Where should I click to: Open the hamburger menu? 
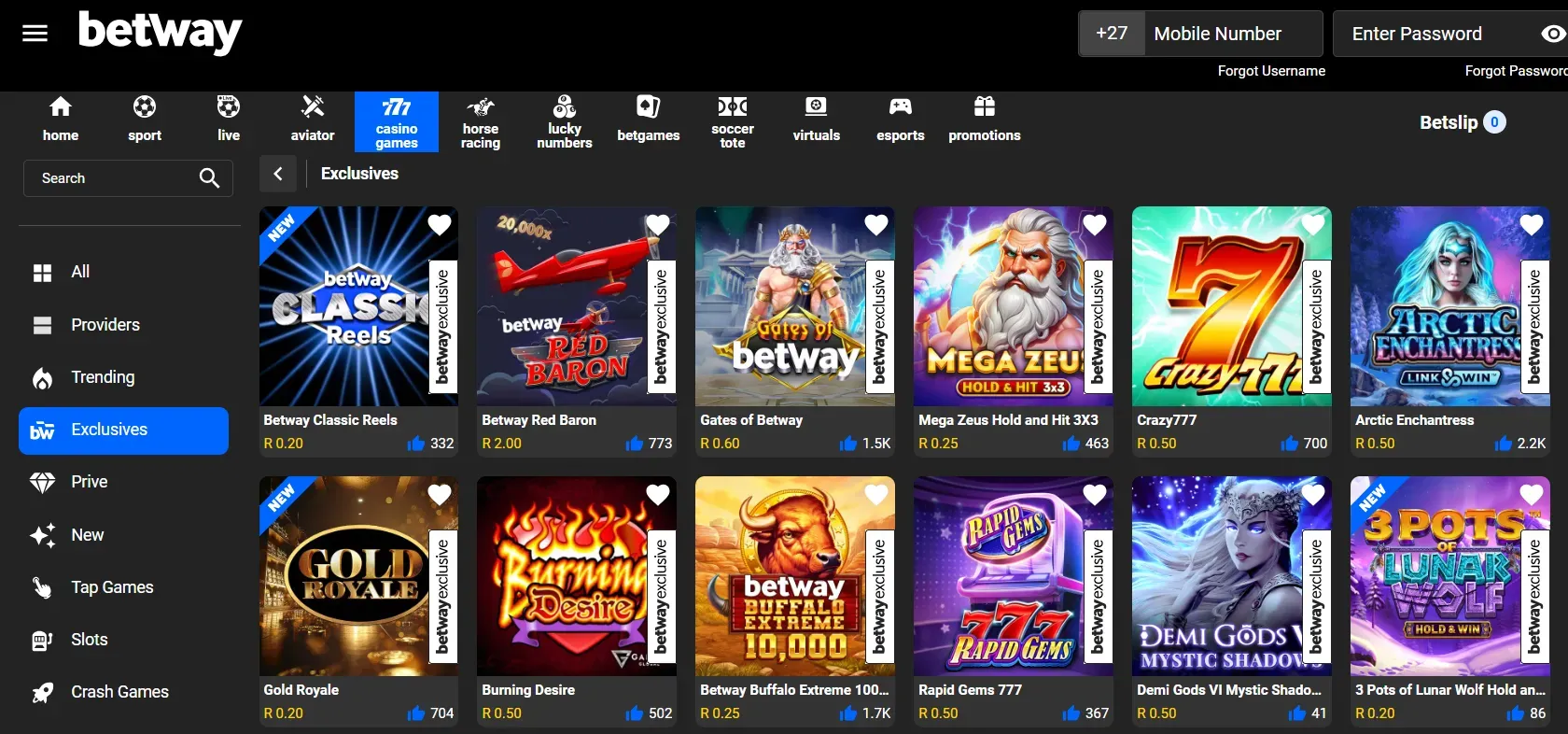pyautogui.click(x=35, y=34)
